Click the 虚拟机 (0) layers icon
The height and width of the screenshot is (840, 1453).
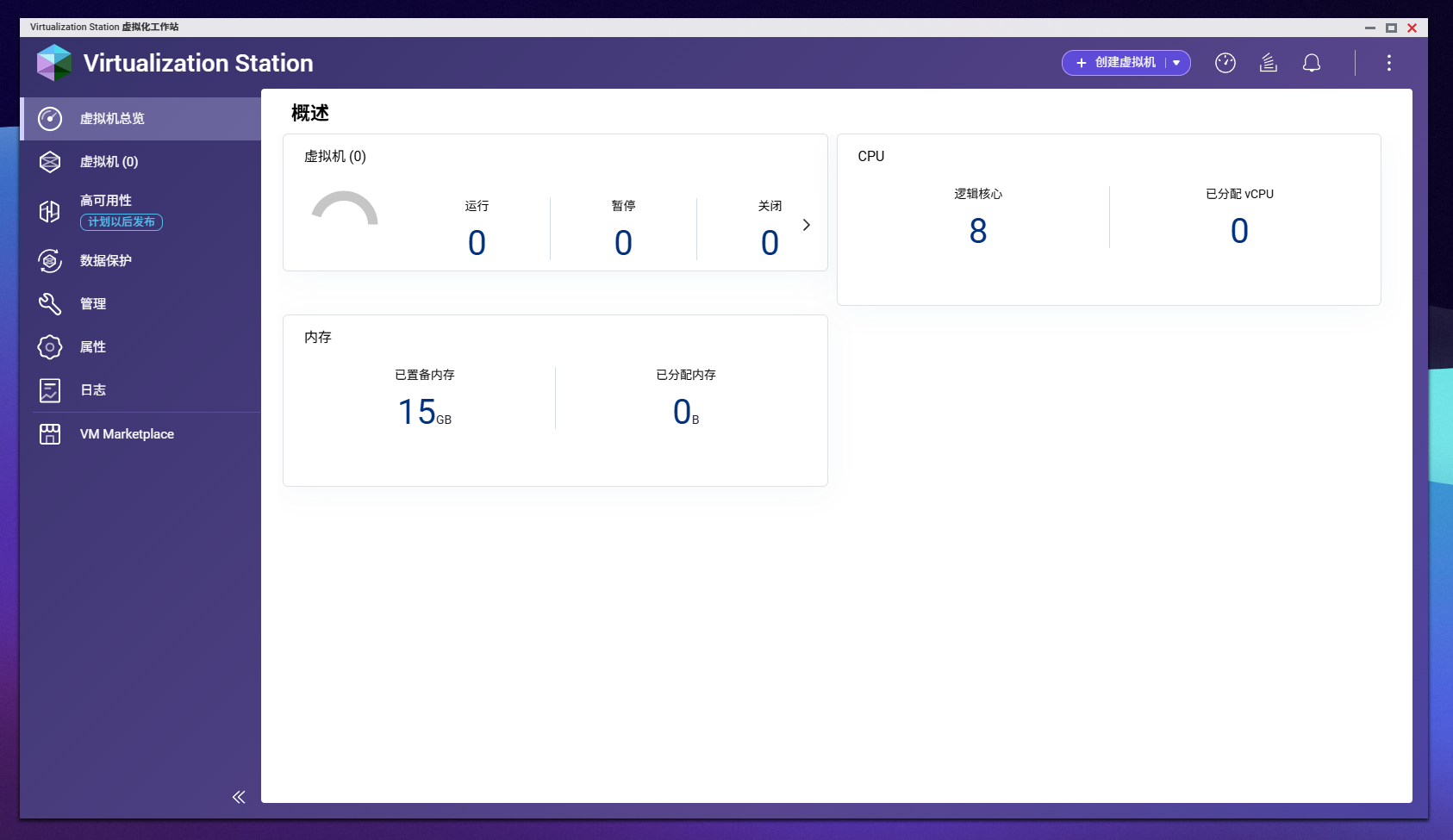[50, 162]
